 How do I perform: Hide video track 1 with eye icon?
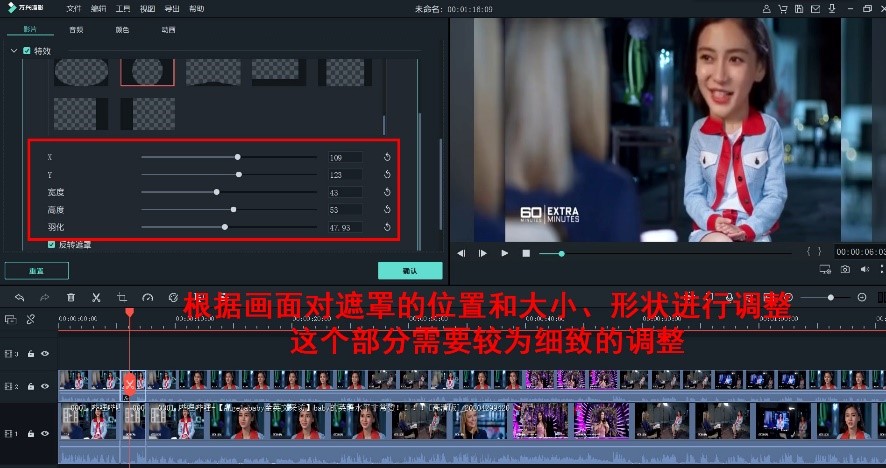pyautogui.click(x=45, y=434)
